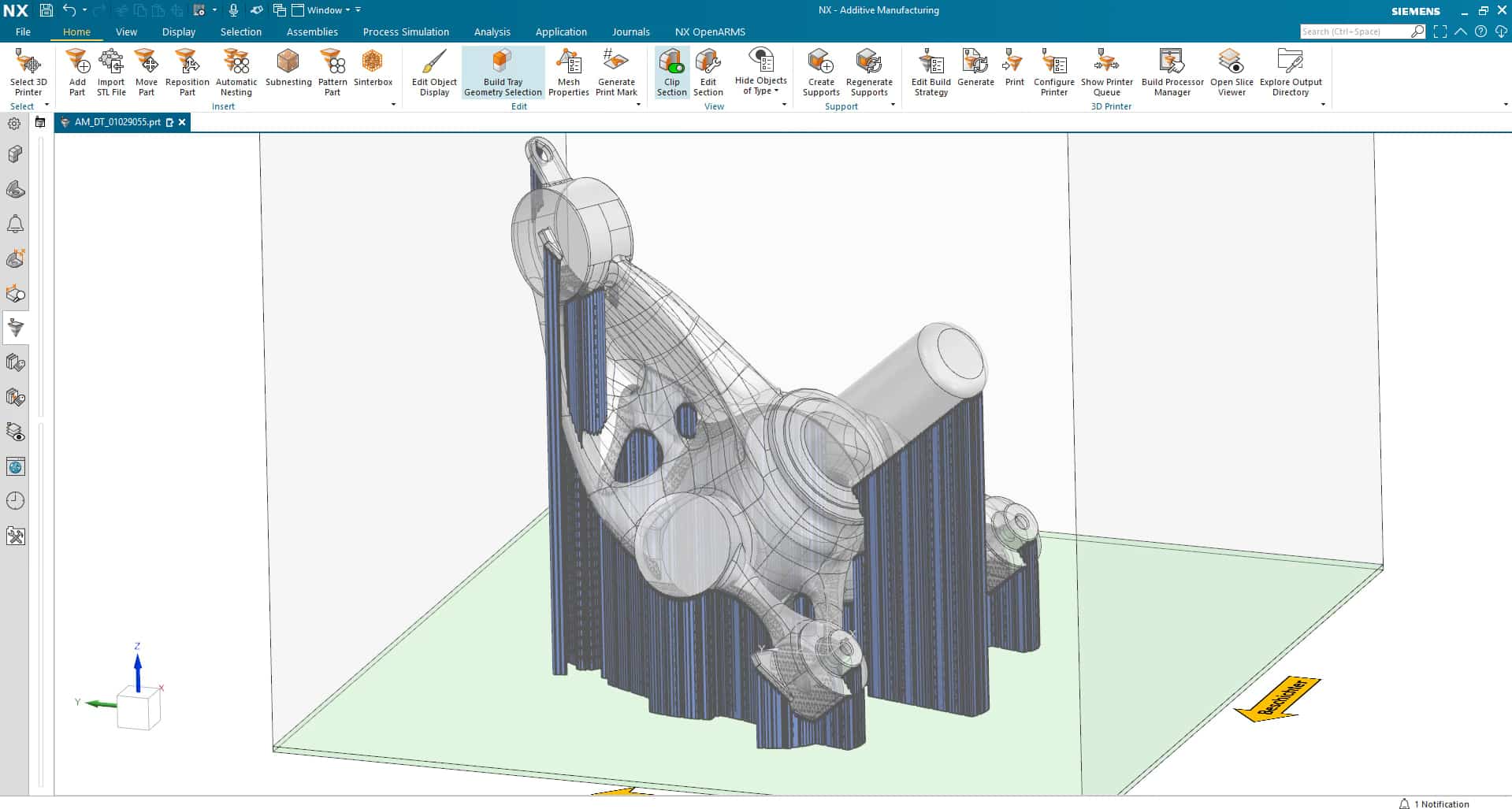Screen dimensions: 1512x809
Task: Open Mesh Properties
Action: click(x=569, y=72)
